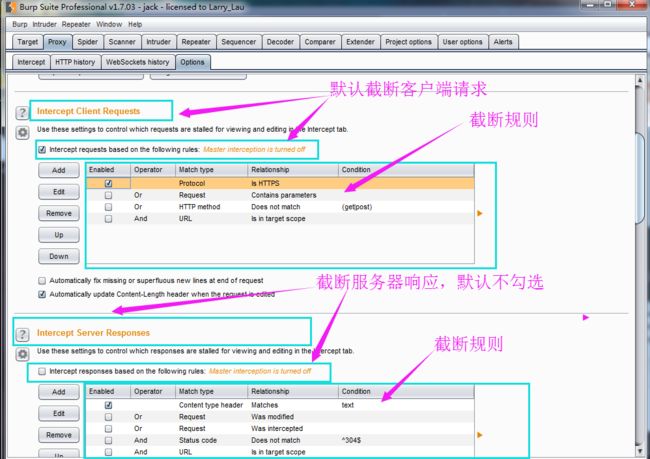Enable the Request Contains parameters rule

(x=108, y=195)
